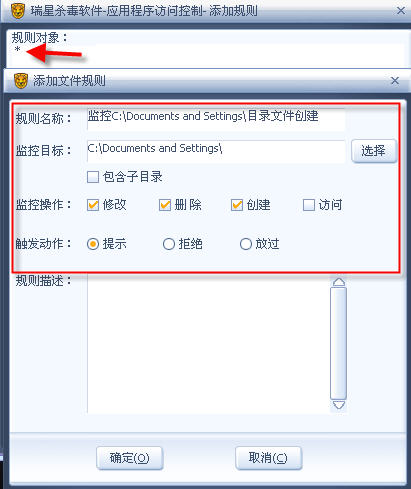This screenshot has height=489, width=411.
Task: Click the 选择 browse button
Action: tap(374, 151)
